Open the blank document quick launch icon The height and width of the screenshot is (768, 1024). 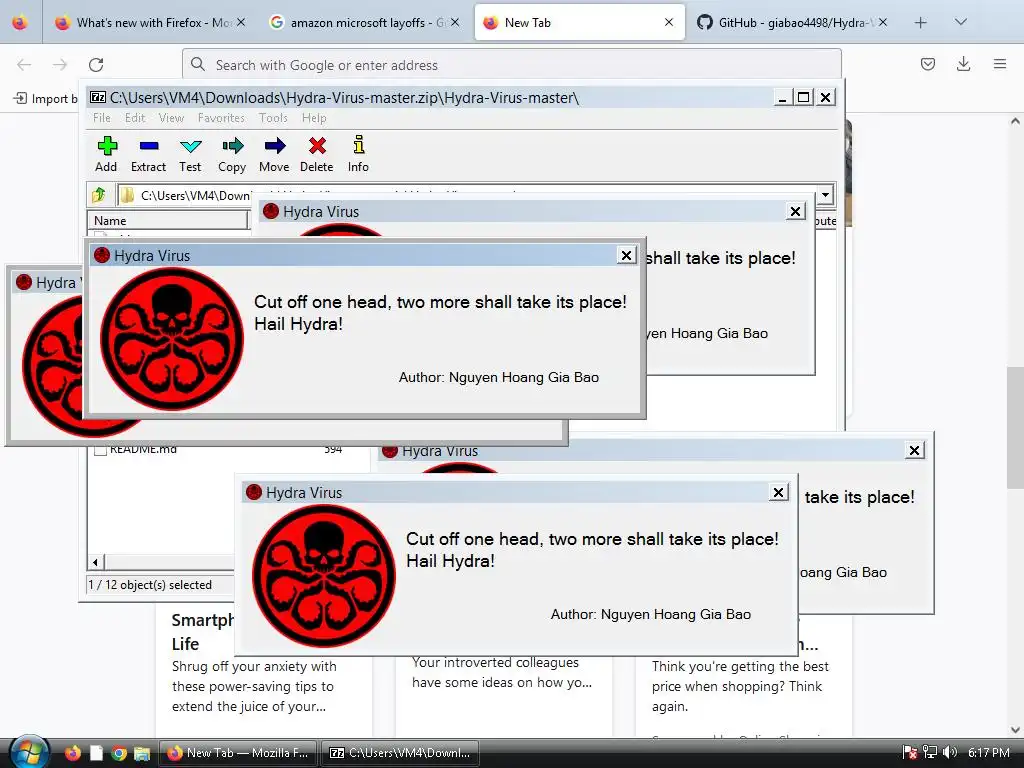click(96, 753)
